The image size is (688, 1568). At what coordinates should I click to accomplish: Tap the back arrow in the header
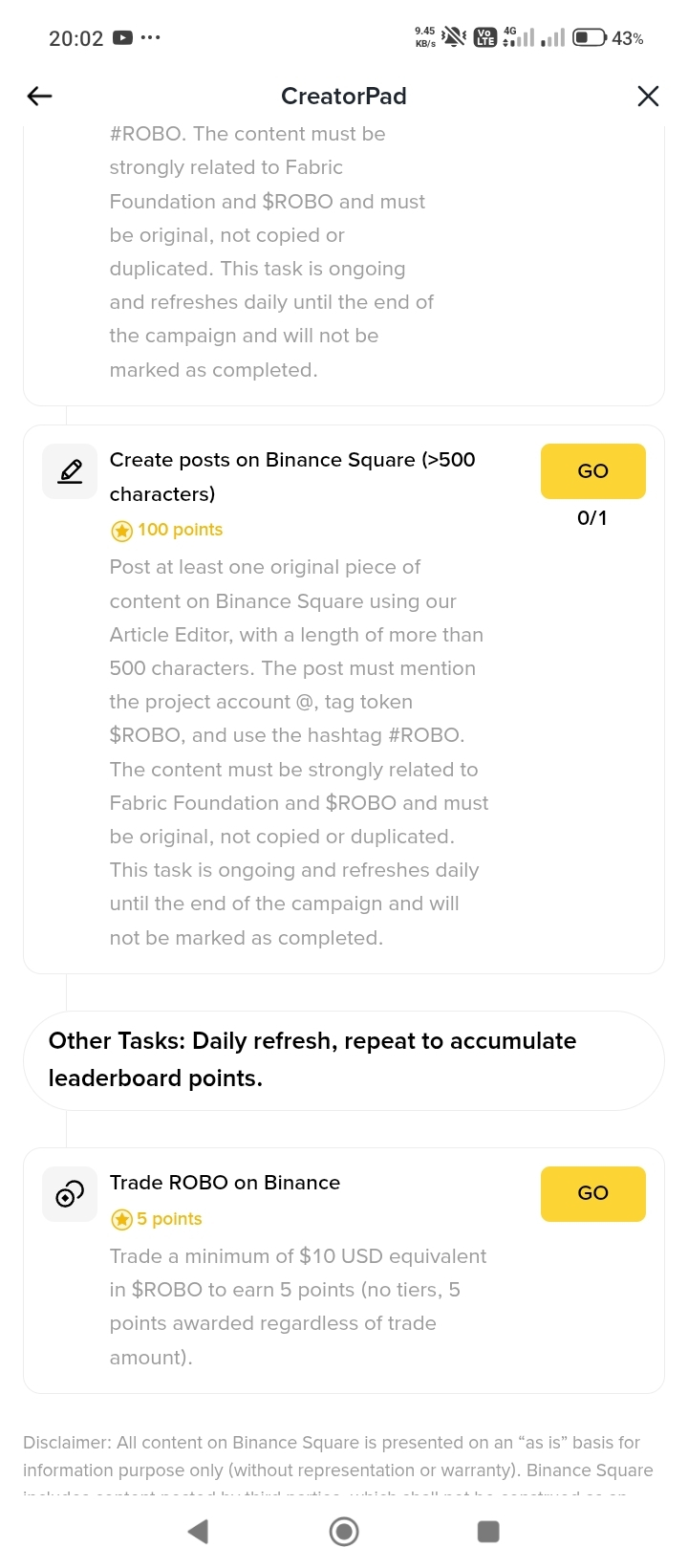tap(40, 96)
